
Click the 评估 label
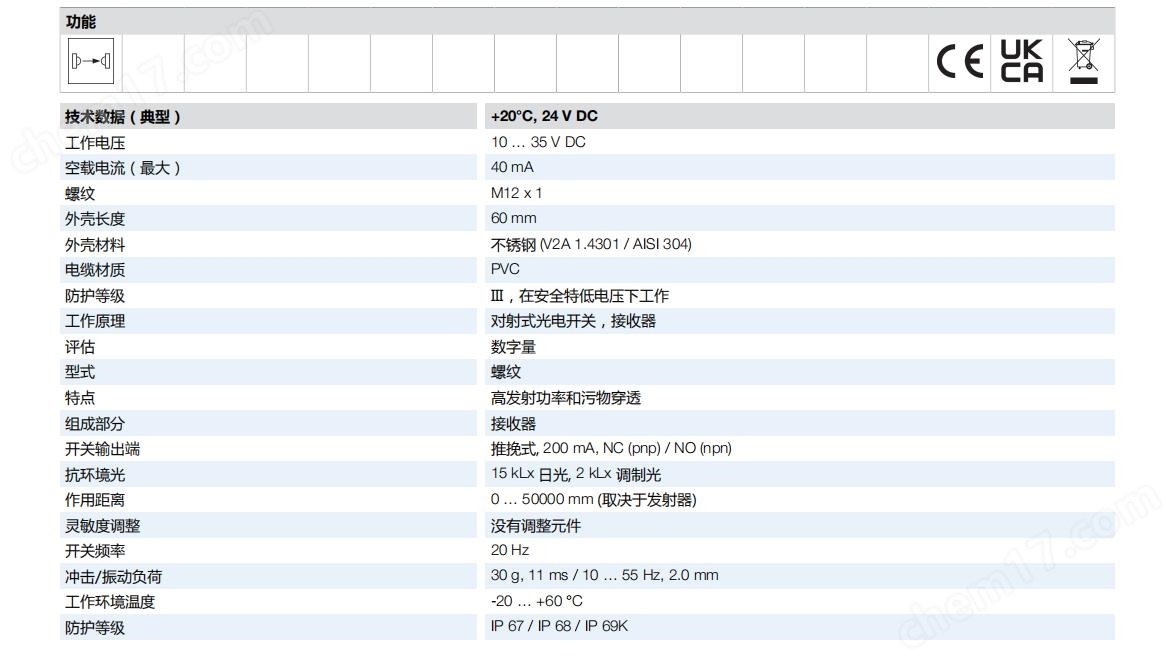[x=80, y=347]
